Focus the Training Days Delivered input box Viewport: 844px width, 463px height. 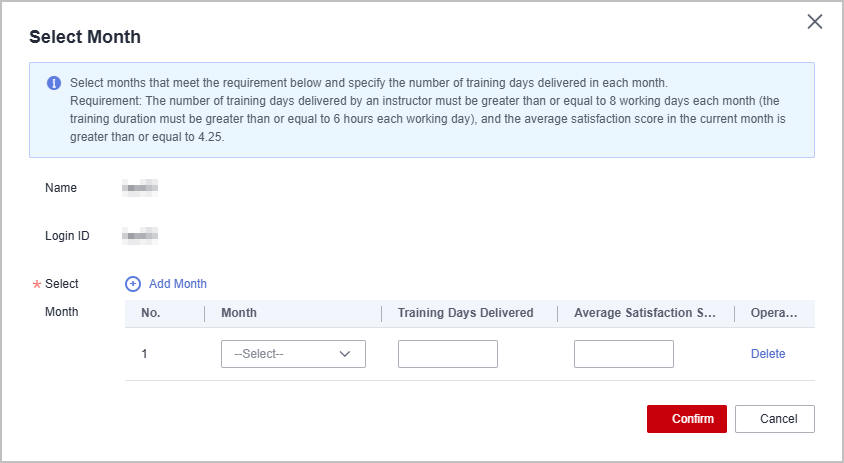(447, 354)
